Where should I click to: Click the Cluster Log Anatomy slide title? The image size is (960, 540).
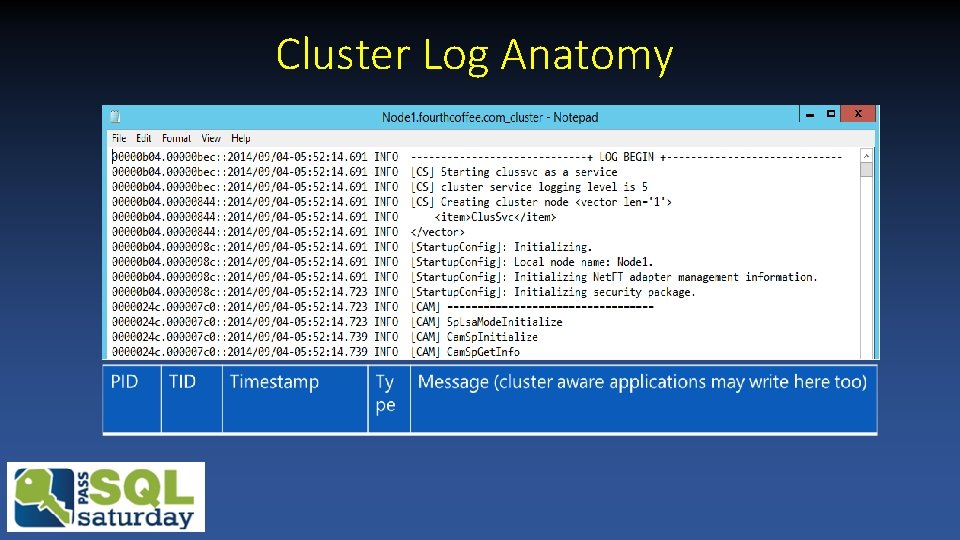tap(474, 55)
